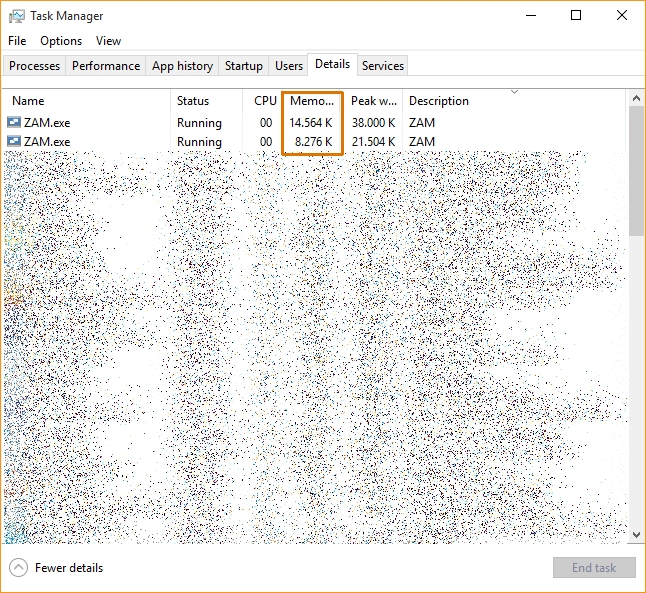Switch to the Startup tab
646x593 pixels.
click(x=243, y=66)
